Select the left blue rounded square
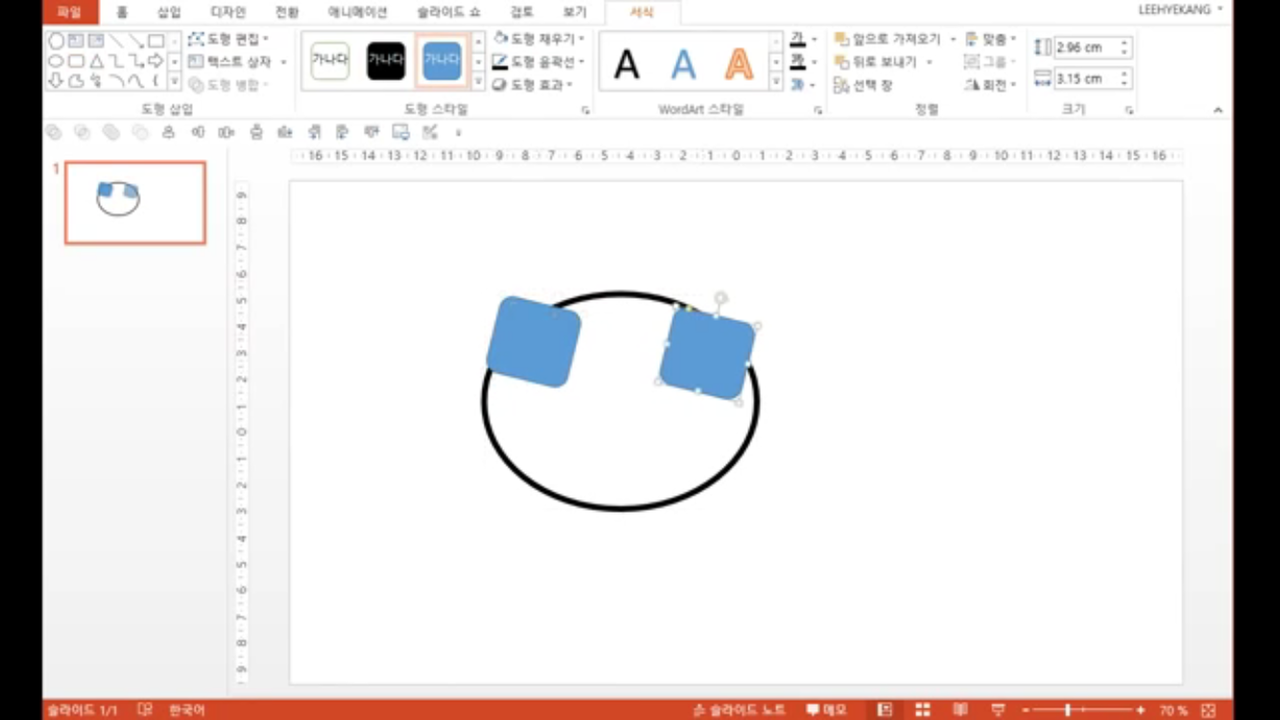 533,342
